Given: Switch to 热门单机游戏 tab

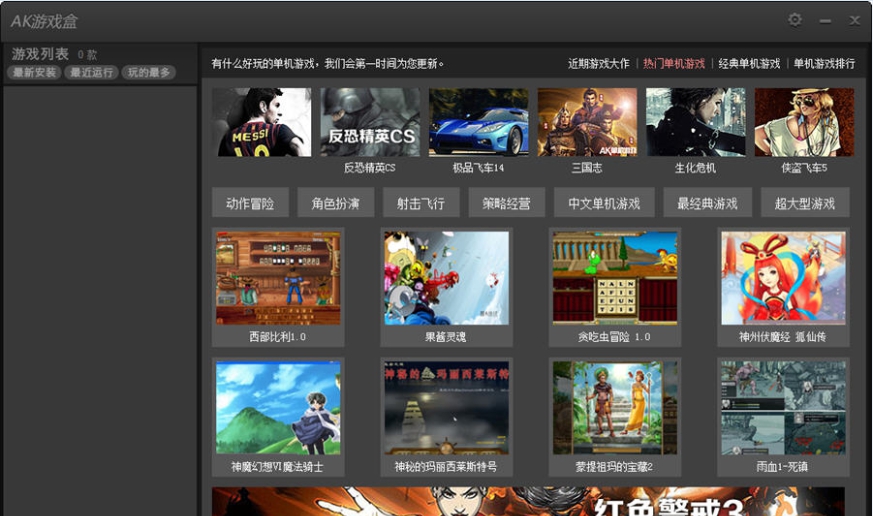Looking at the screenshot, I should 674,64.
